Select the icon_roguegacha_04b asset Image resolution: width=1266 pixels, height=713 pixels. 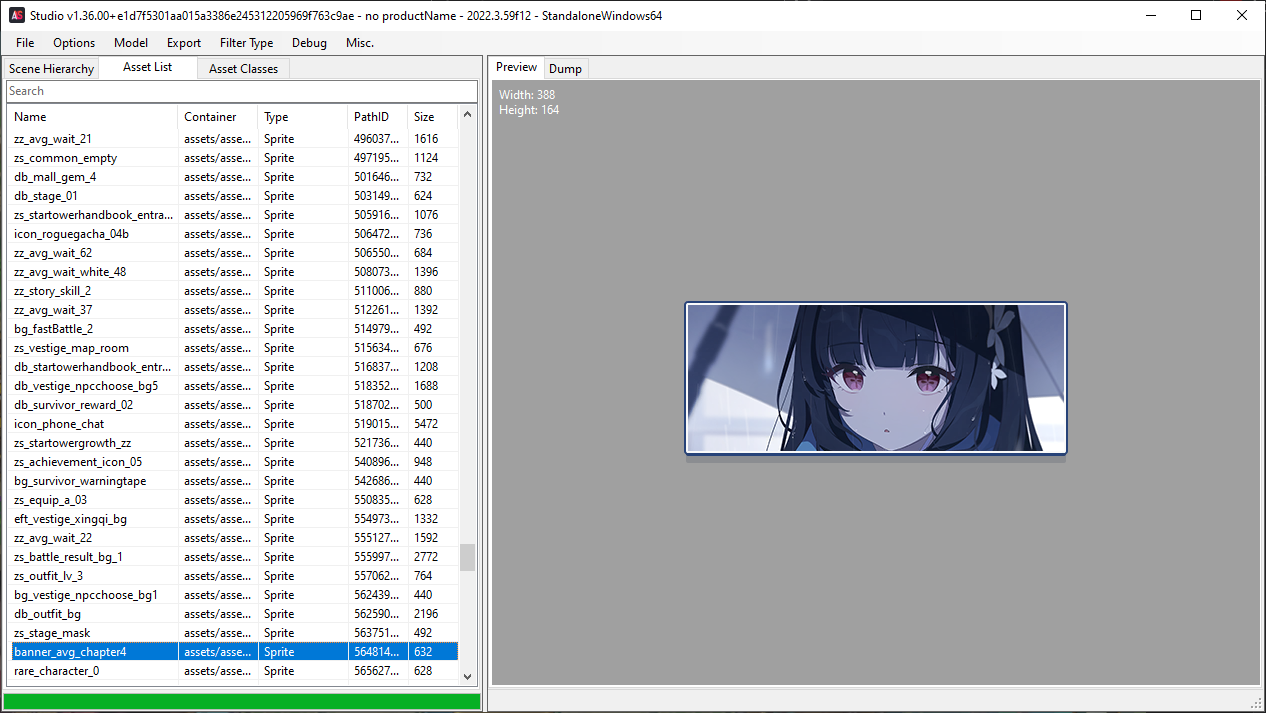(233, 234)
